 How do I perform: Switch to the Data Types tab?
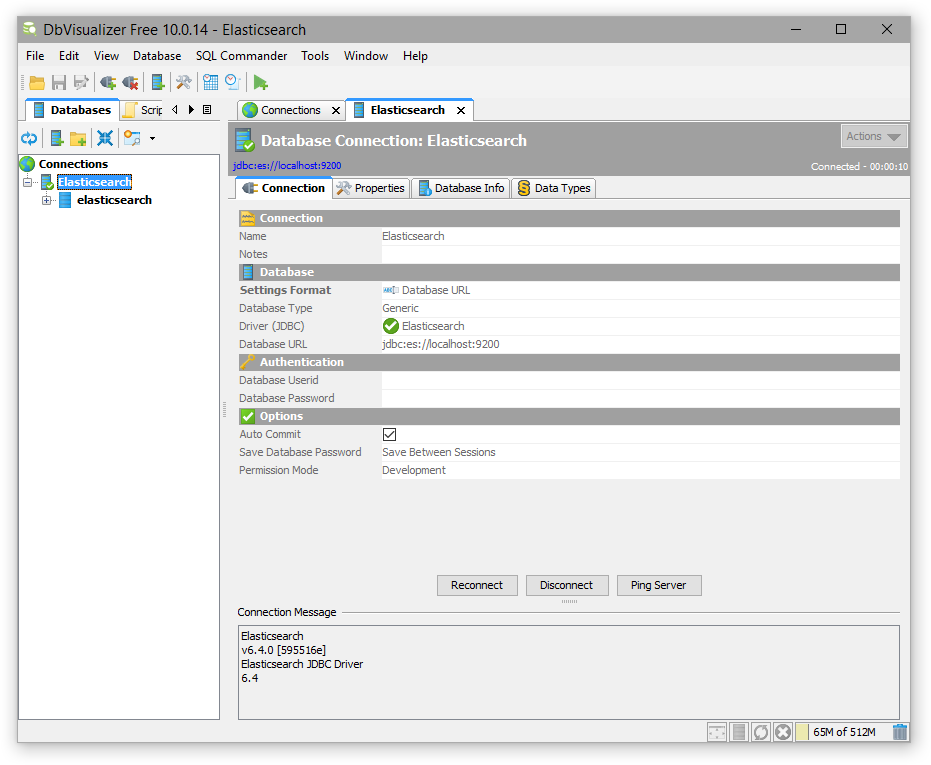click(554, 188)
